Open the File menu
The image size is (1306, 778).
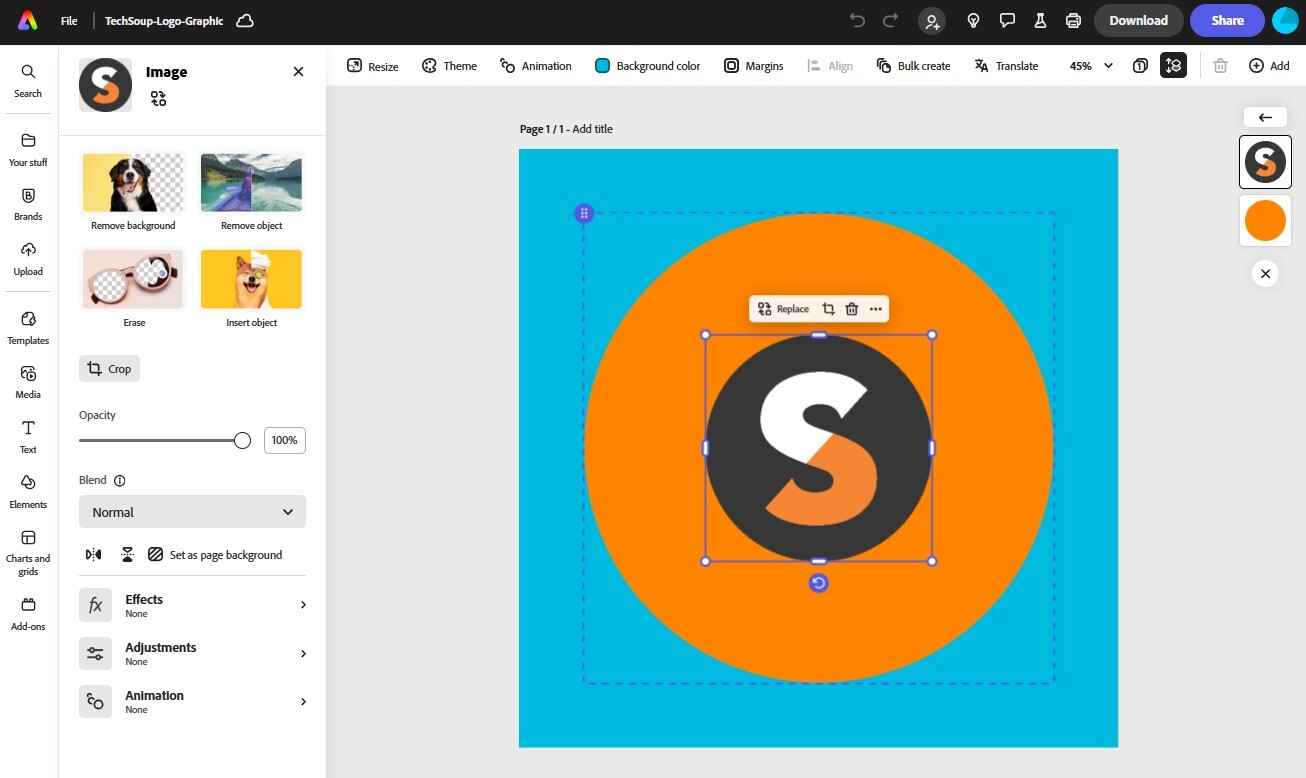click(x=69, y=21)
